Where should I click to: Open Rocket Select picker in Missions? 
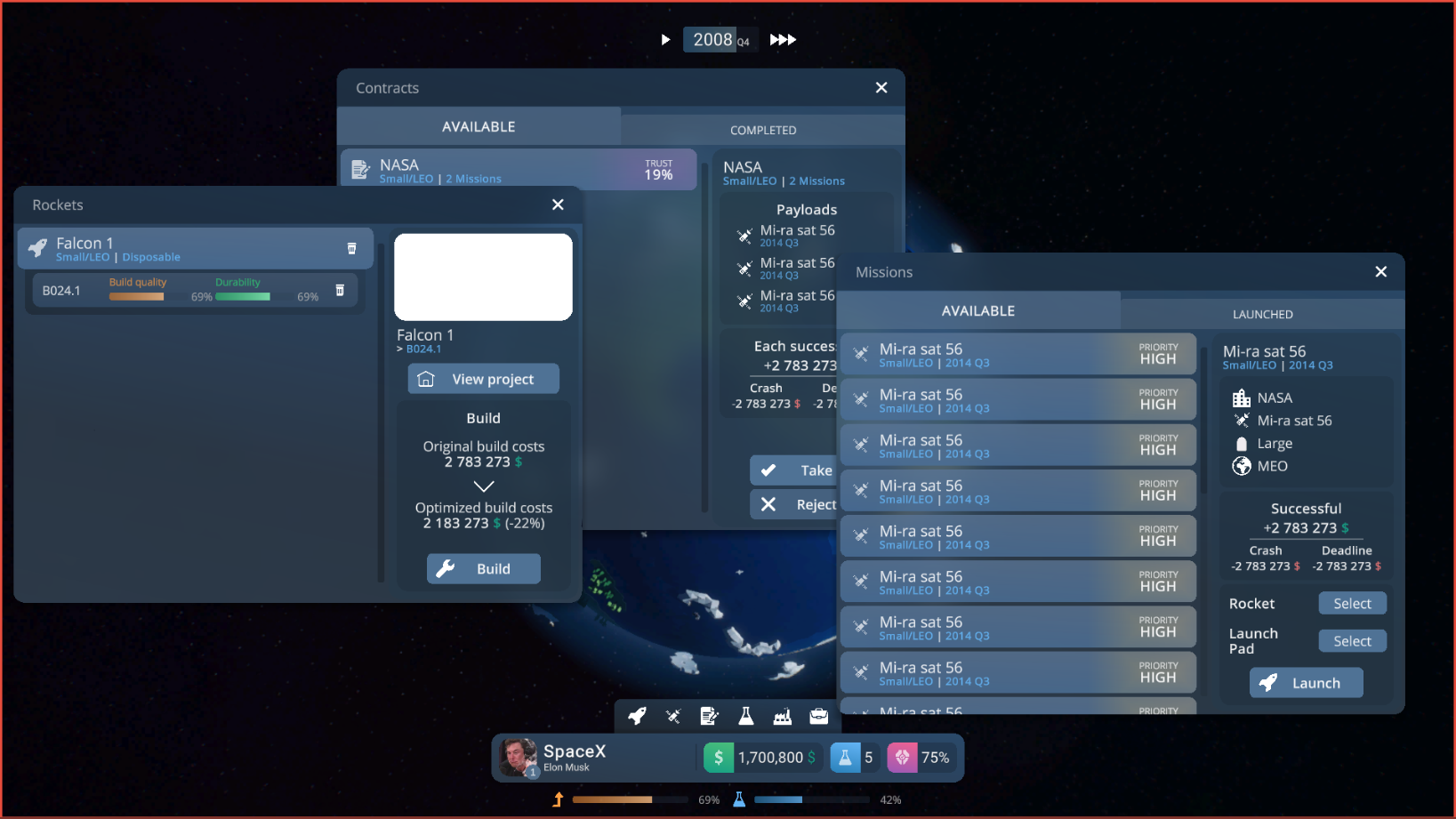(1351, 604)
